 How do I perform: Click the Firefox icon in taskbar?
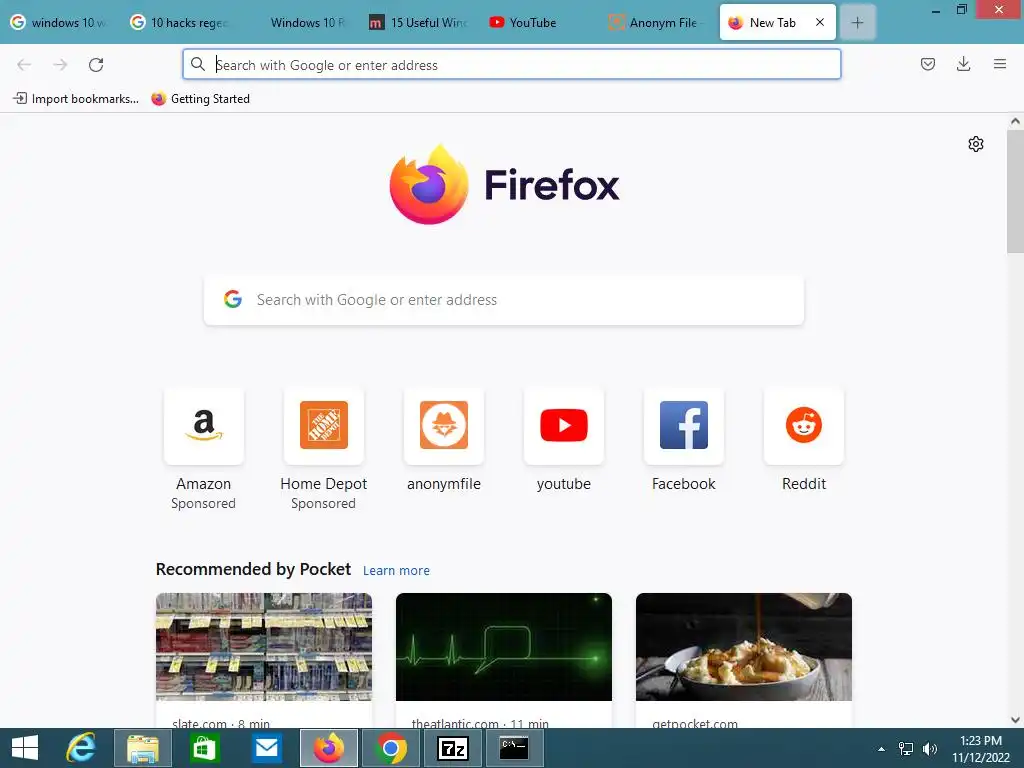pos(328,748)
